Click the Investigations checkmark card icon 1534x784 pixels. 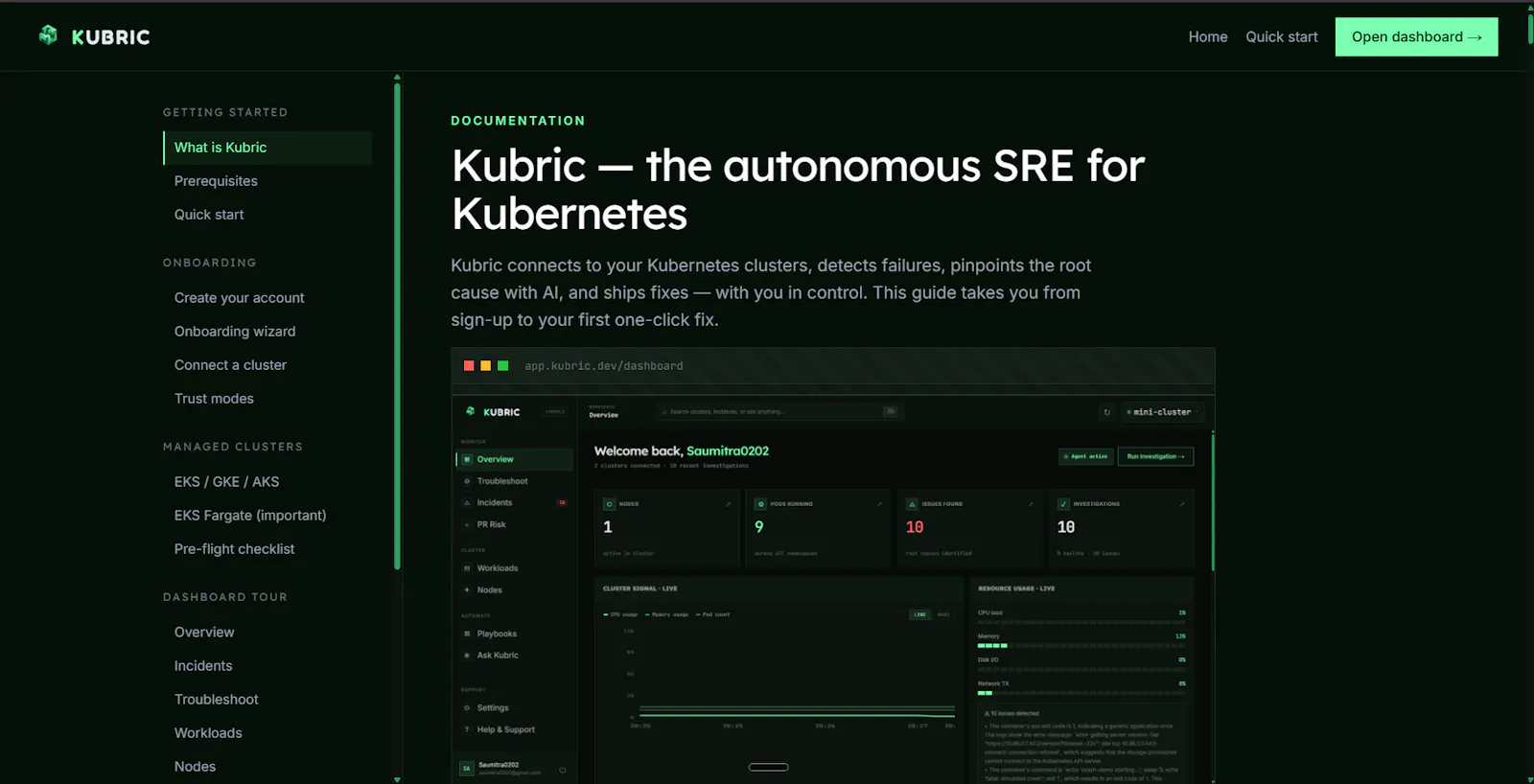(x=1063, y=504)
